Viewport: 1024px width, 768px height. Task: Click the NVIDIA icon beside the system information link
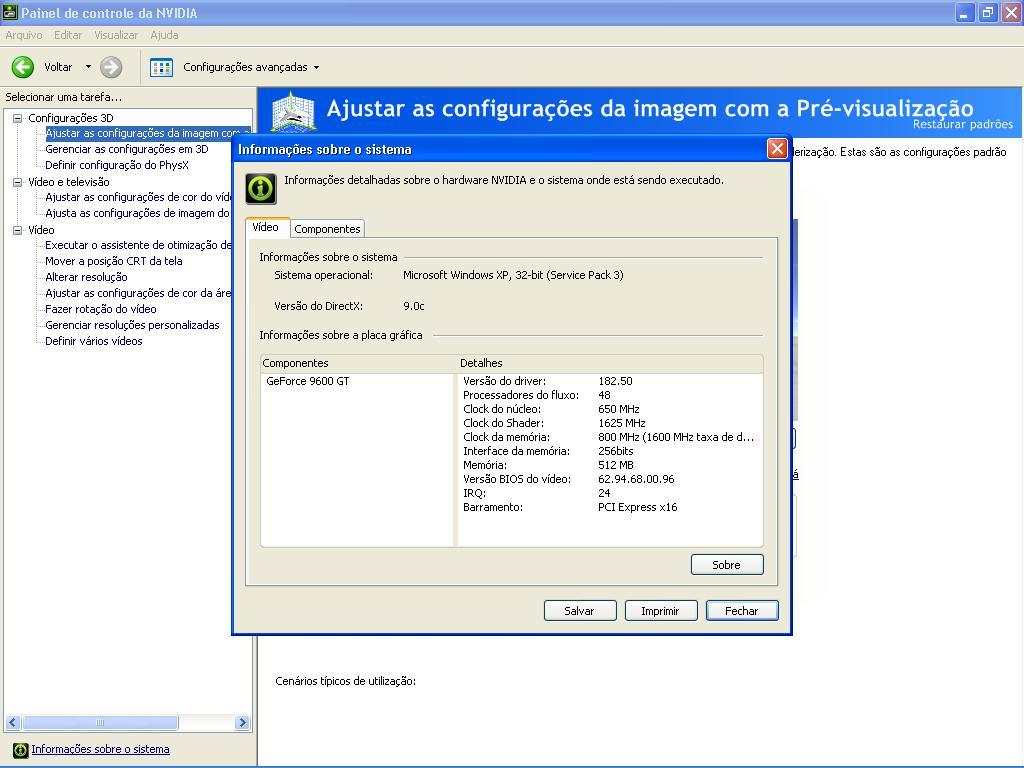[20, 750]
